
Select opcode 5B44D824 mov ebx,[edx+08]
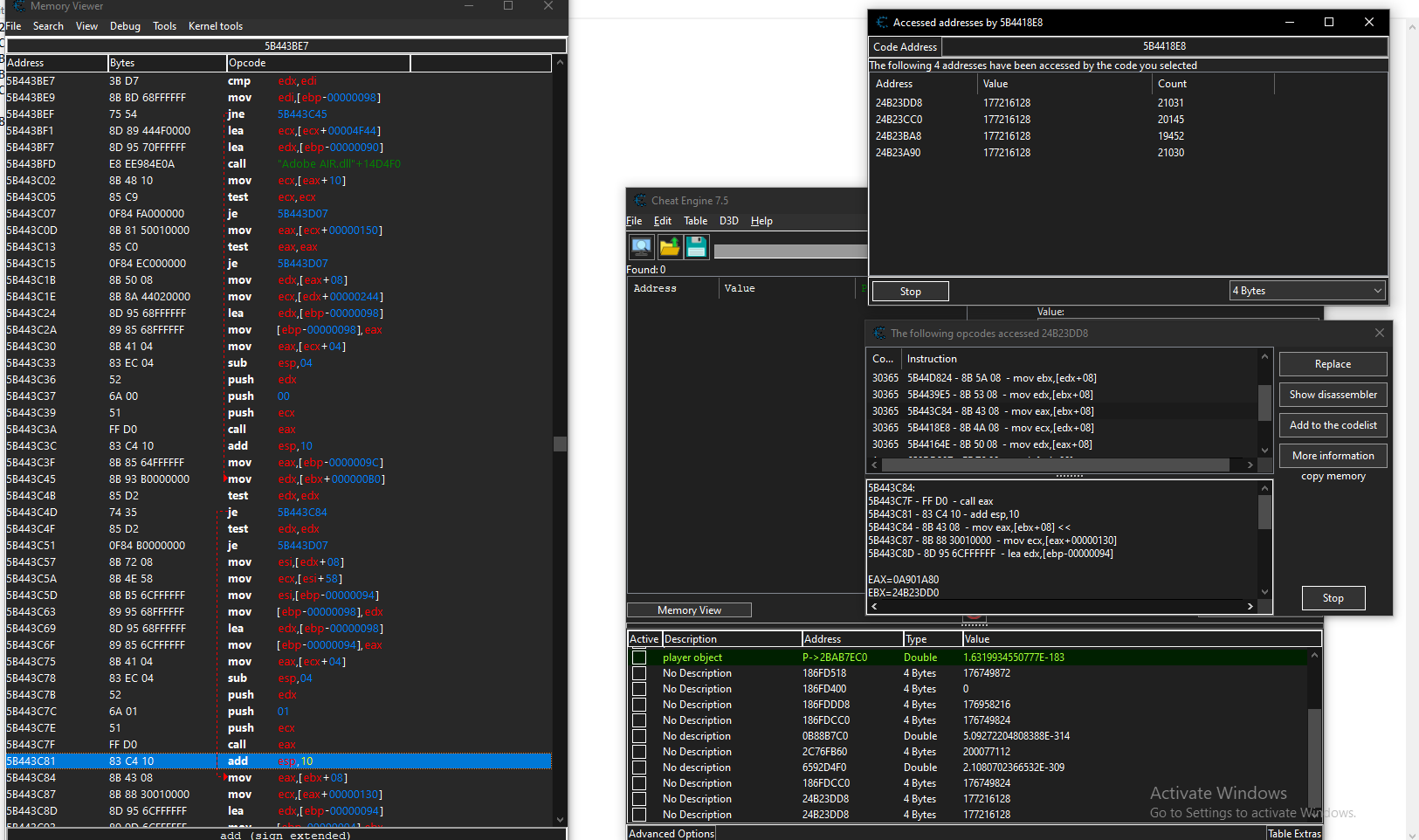(x=1063, y=378)
